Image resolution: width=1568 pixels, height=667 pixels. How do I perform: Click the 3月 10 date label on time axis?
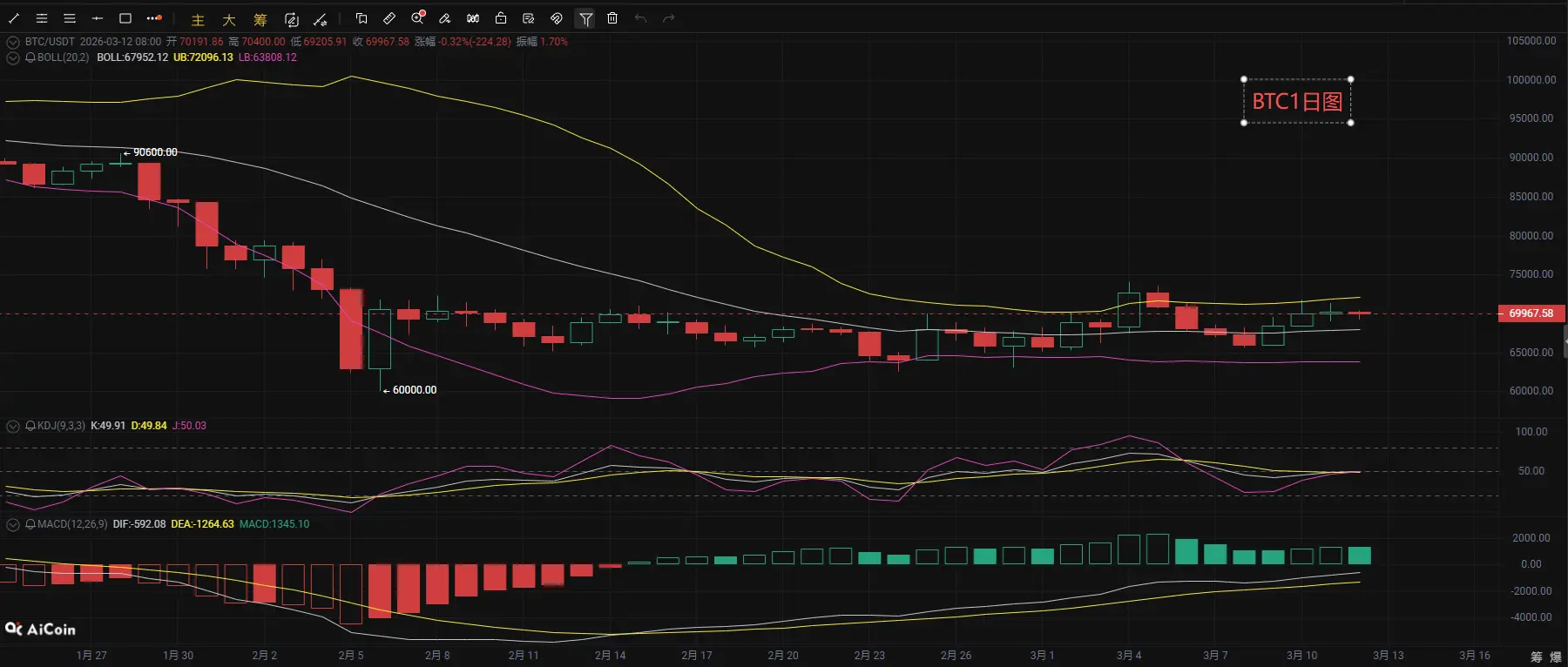click(1301, 656)
